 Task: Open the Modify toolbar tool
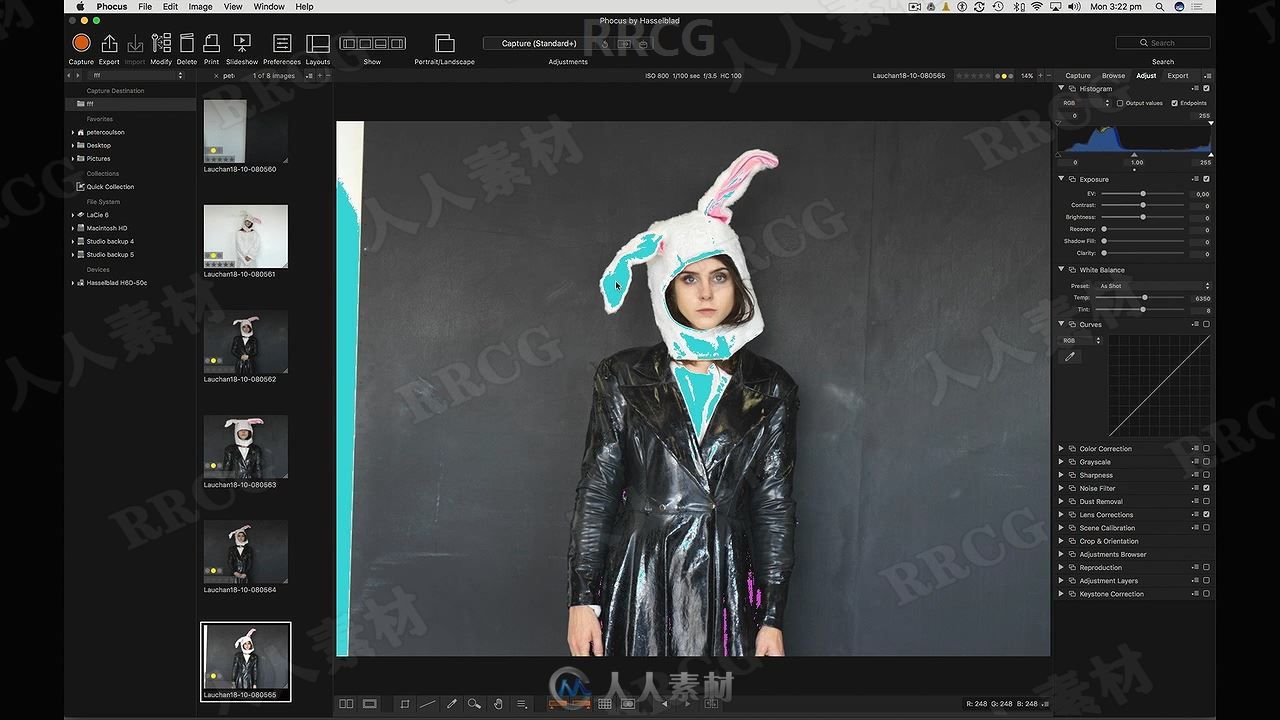(x=161, y=43)
